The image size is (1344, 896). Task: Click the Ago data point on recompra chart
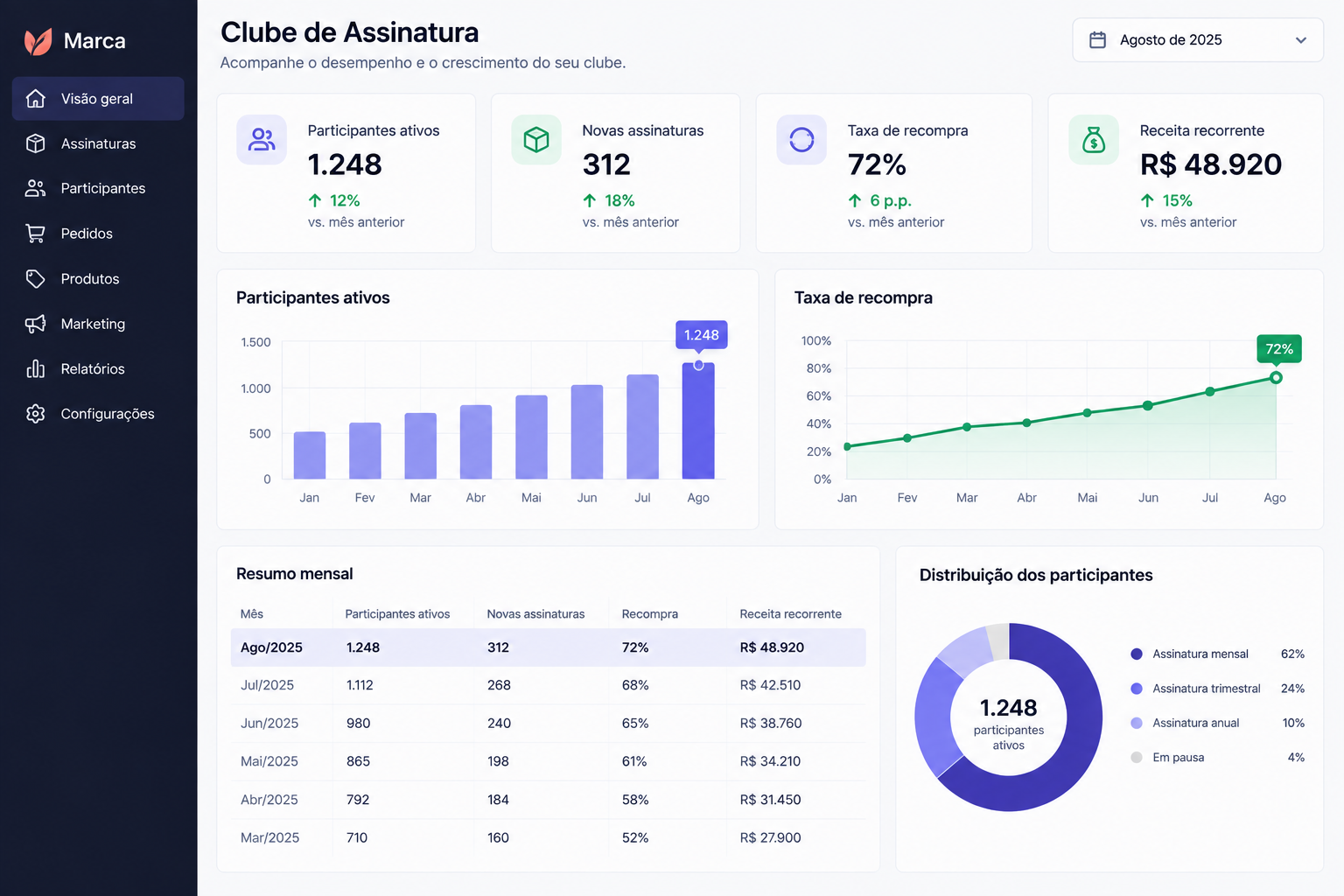coord(1276,378)
